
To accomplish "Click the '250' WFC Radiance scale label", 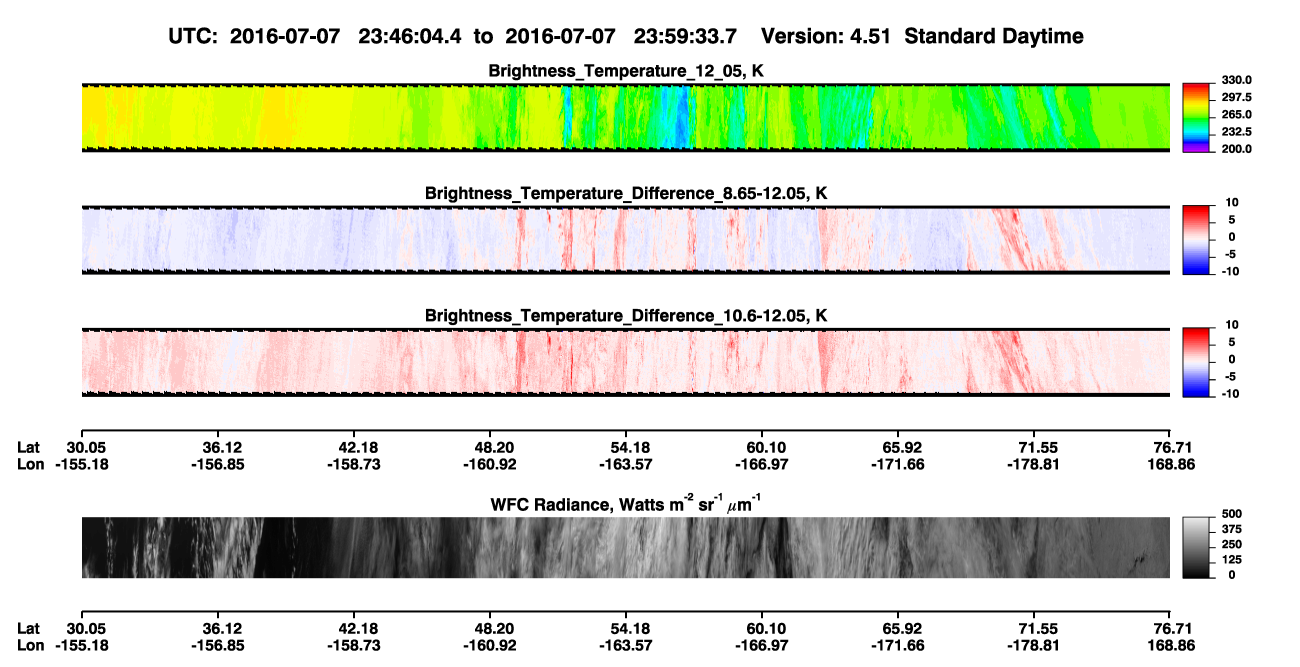I will click(1231, 544).
